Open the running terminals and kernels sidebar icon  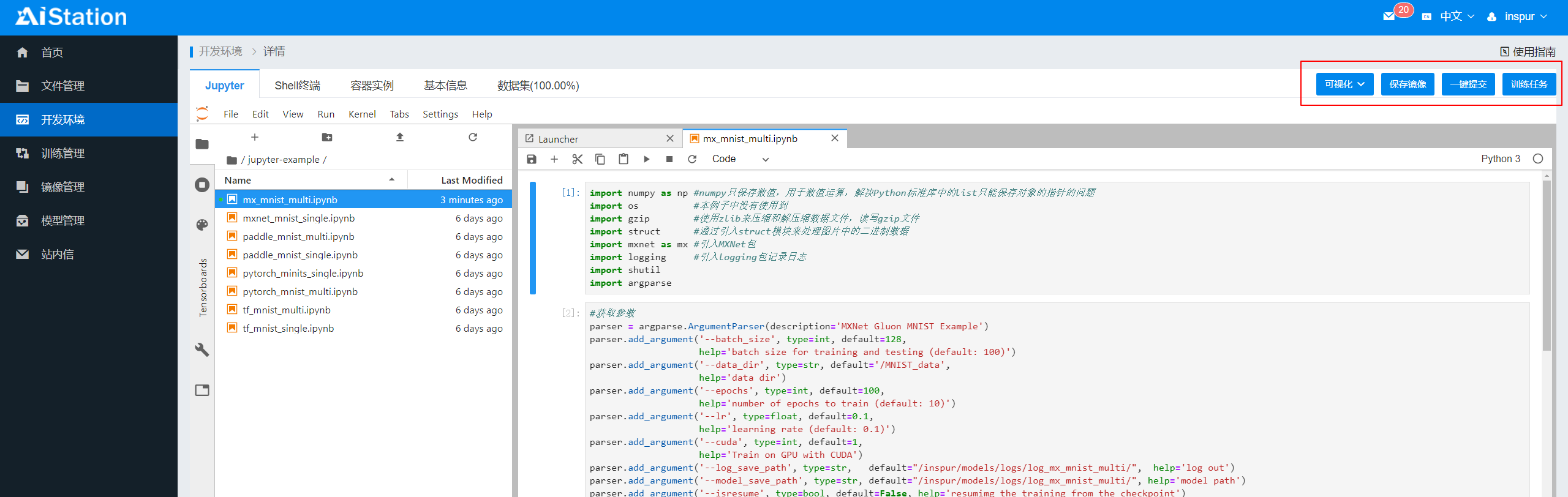coord(202,185)
